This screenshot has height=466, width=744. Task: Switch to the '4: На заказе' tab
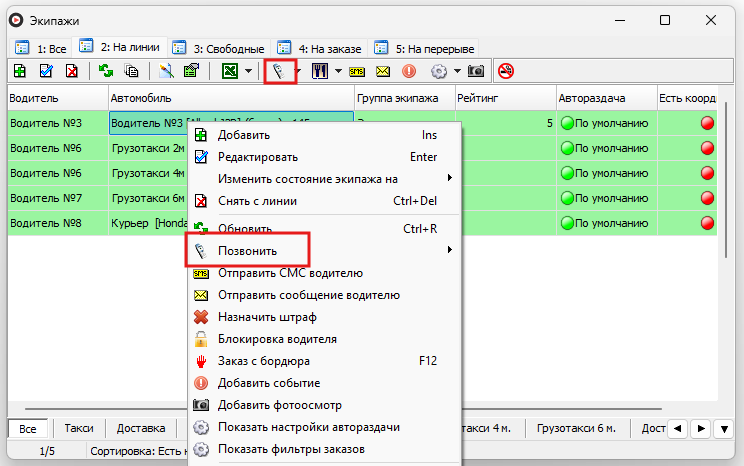coord(320,48)
